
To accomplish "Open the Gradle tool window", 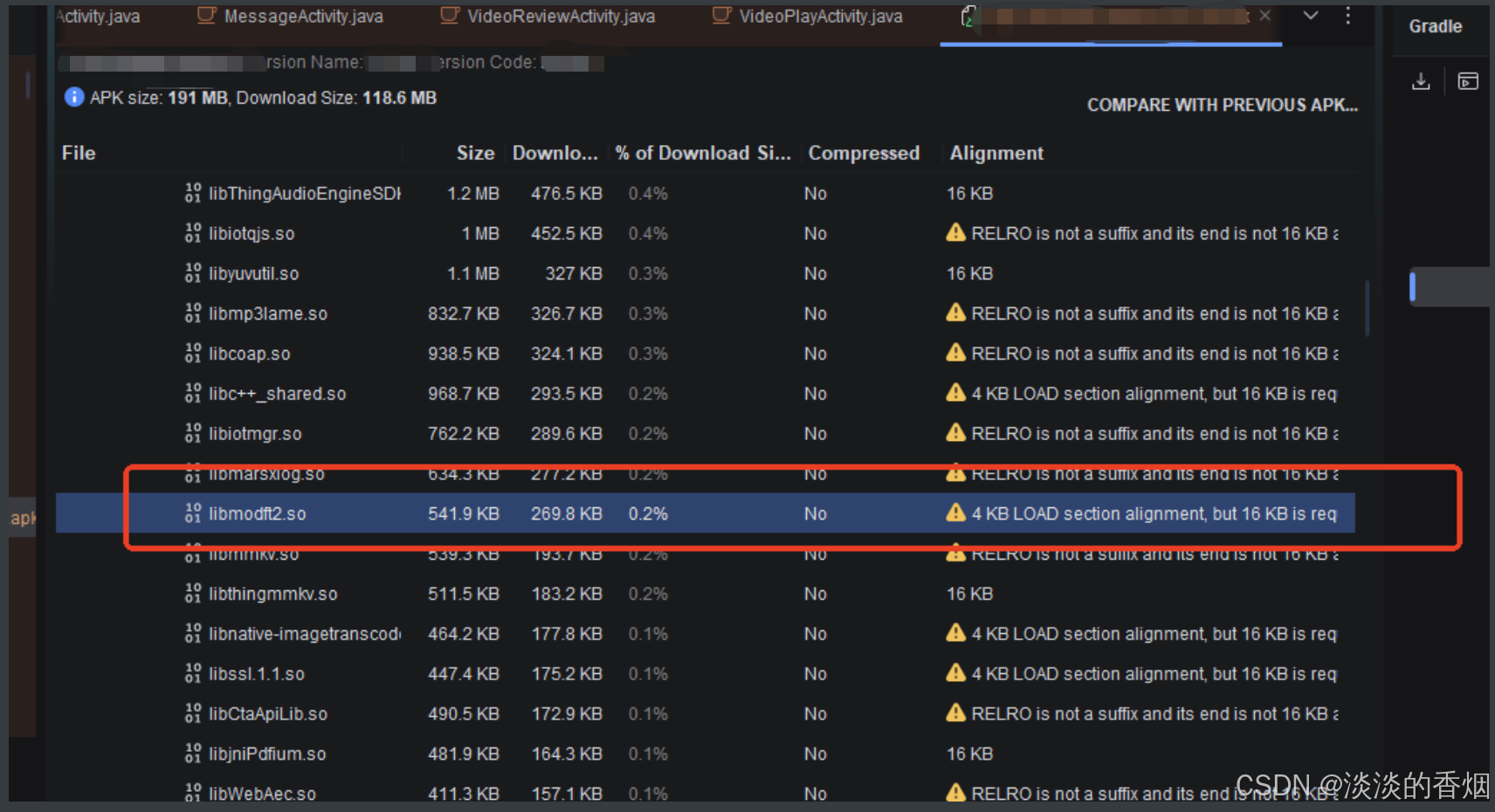I will pyautogui.click(x=1435, y=26).
